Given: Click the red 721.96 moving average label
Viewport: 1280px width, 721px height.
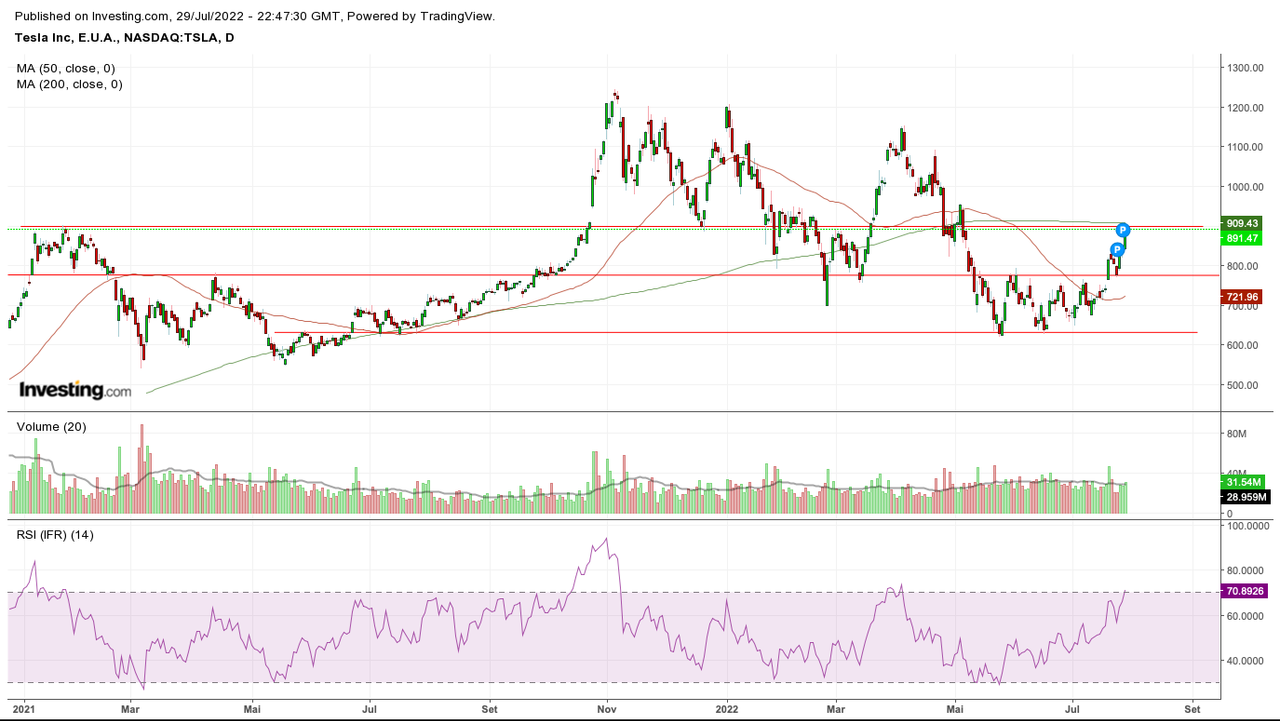Looking at the screenshot, I should [x=1242, y=297].
